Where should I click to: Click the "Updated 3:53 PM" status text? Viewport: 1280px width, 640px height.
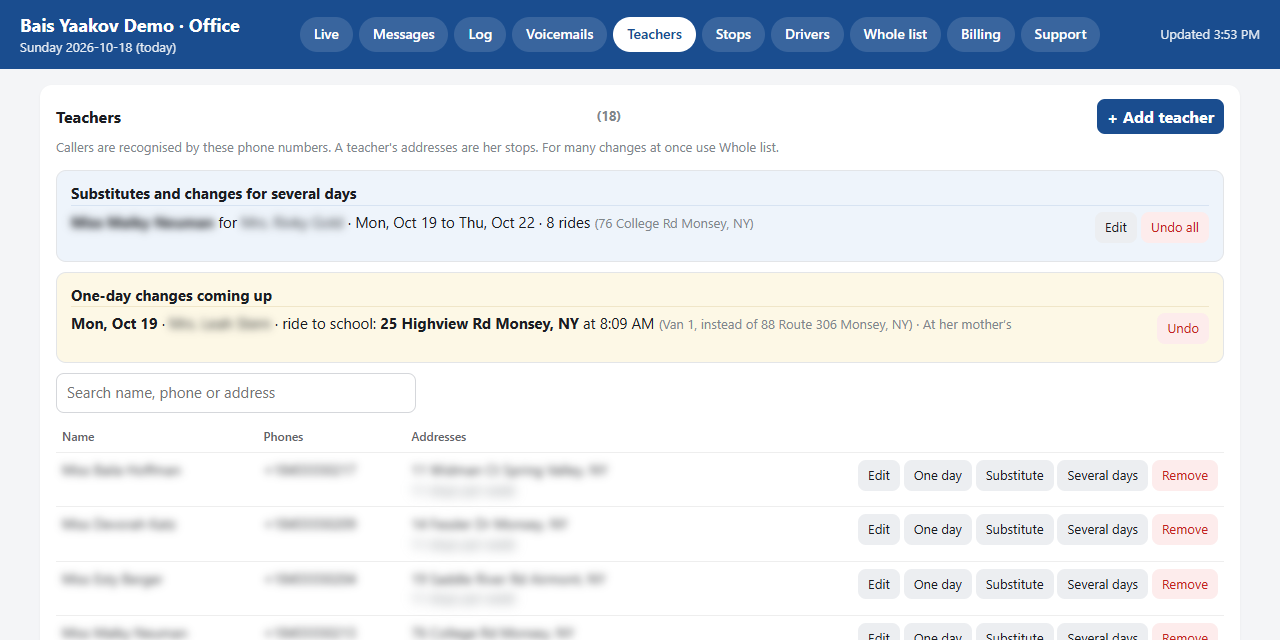pos(1210,34)
